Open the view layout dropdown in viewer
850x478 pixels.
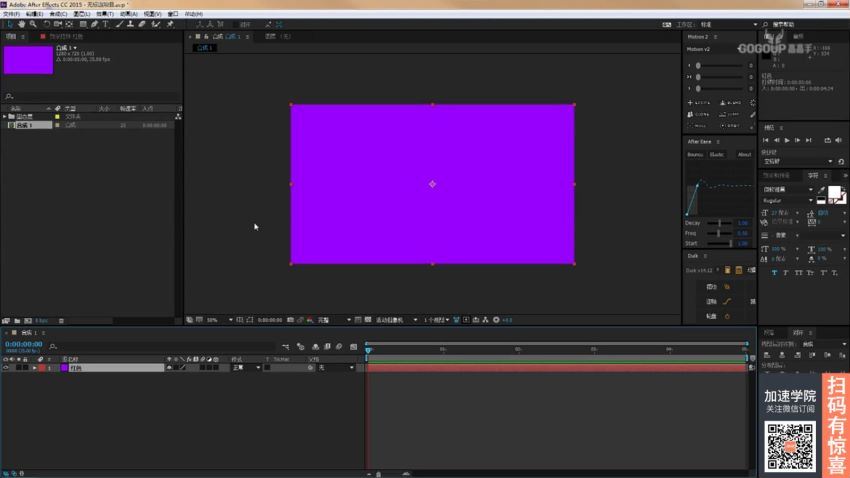coord(436,320)
